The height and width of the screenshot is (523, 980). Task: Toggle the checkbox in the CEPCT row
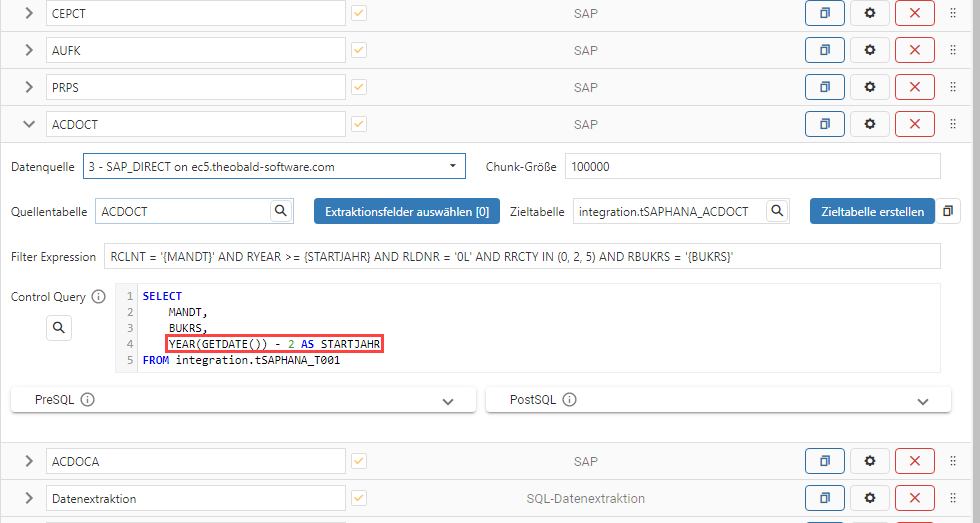[x=358, y=13]
